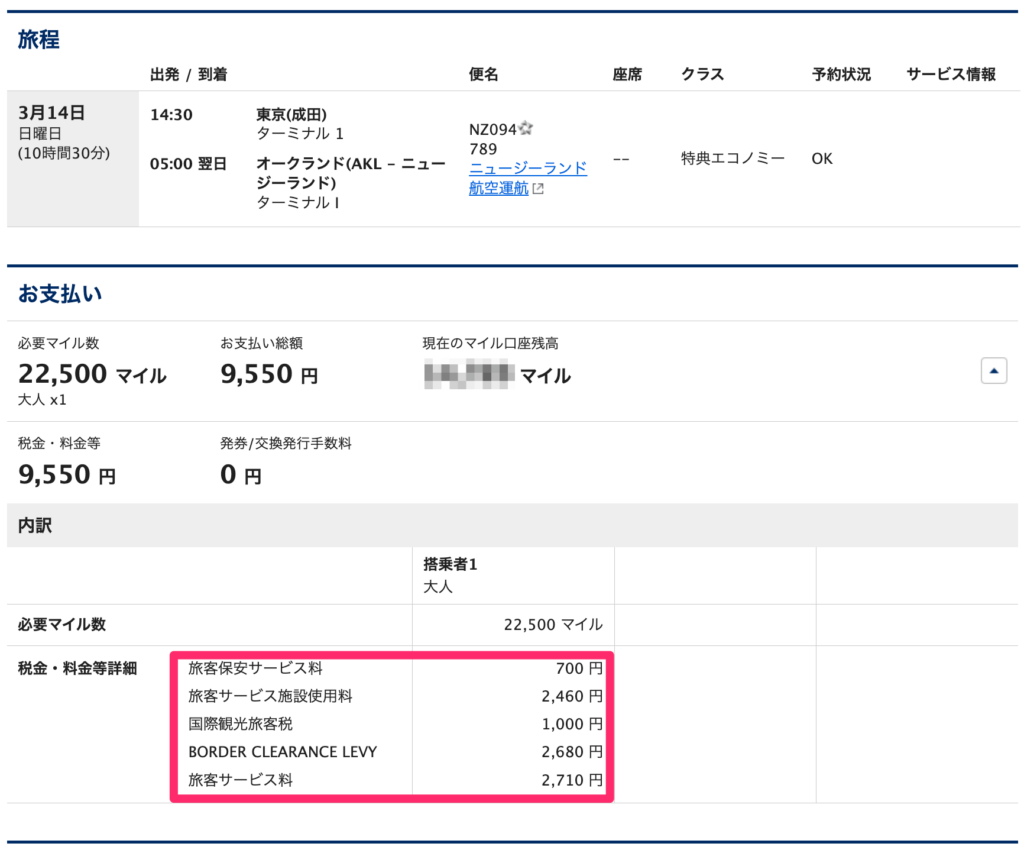
Task: Click the 搭乗者1 column header
Action: pos(450,564)
